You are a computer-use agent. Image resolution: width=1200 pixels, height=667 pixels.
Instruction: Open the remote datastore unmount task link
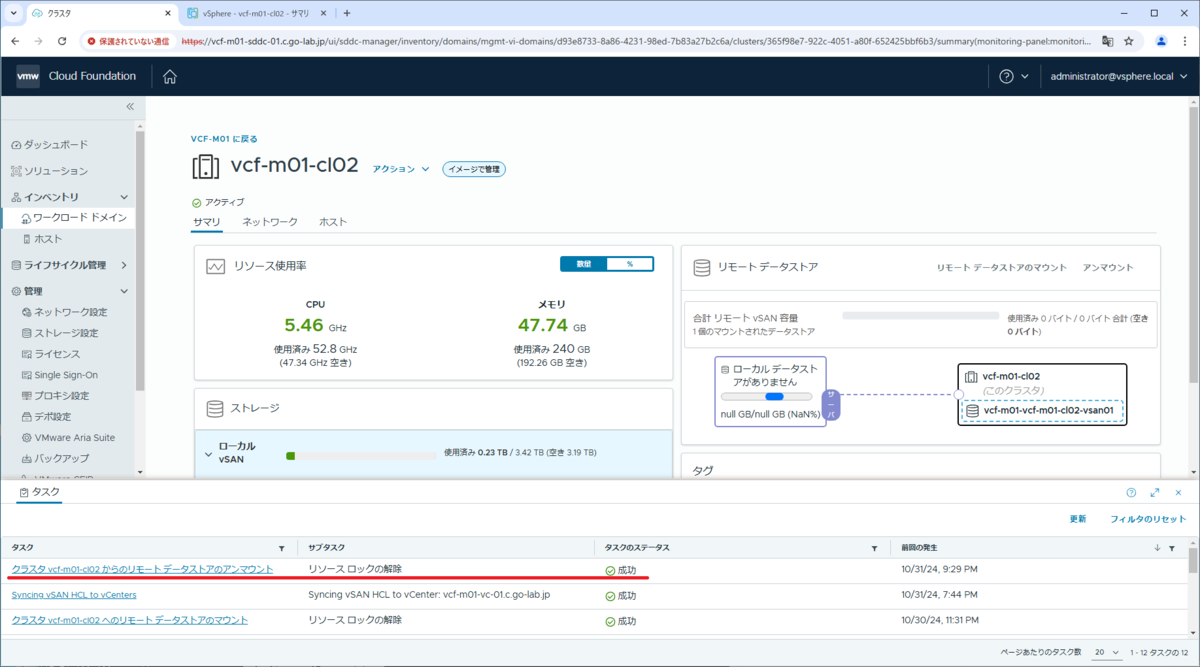[x=142, y=569]
